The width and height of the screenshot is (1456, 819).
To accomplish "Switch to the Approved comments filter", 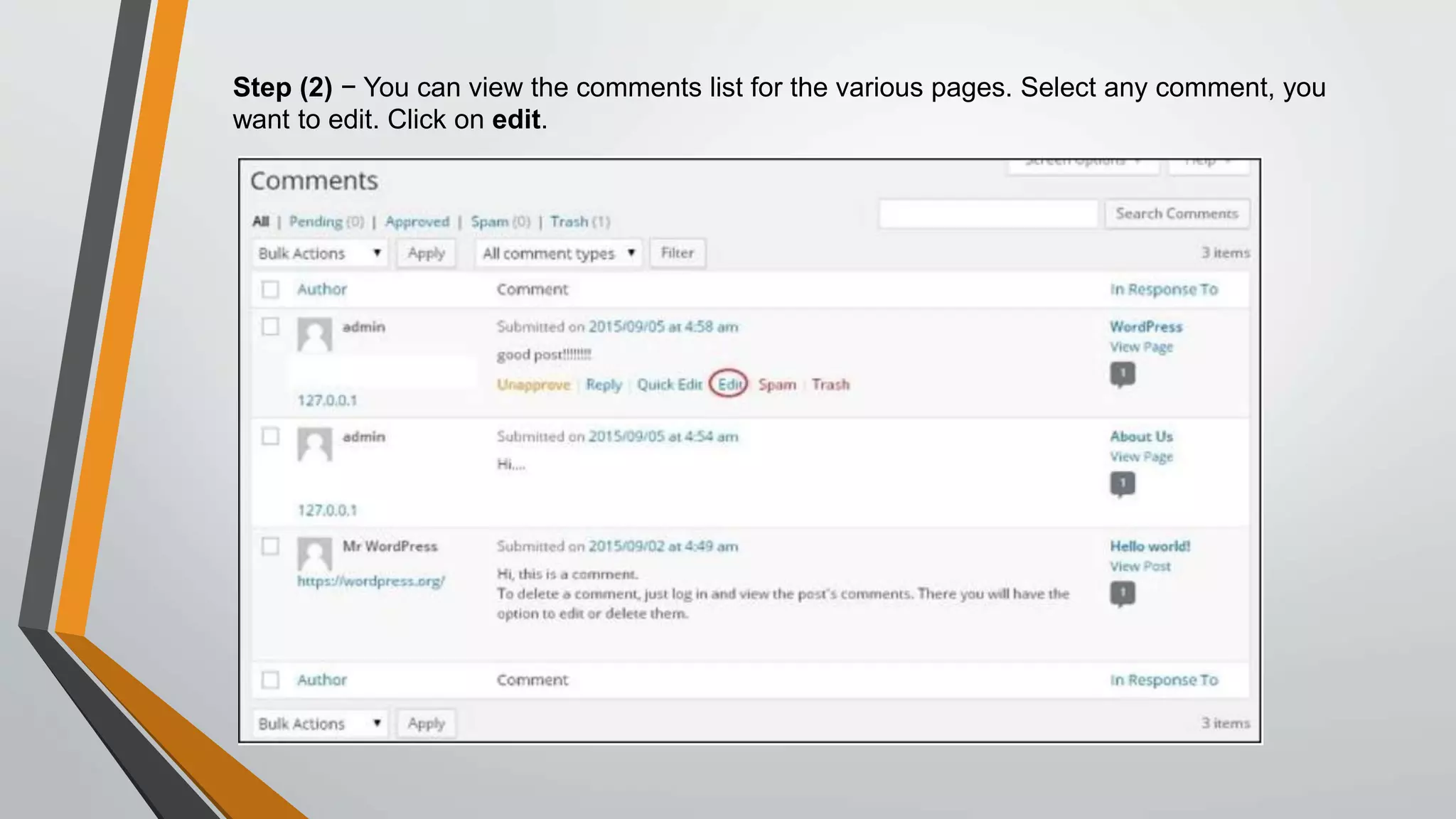I will (417, 222).
